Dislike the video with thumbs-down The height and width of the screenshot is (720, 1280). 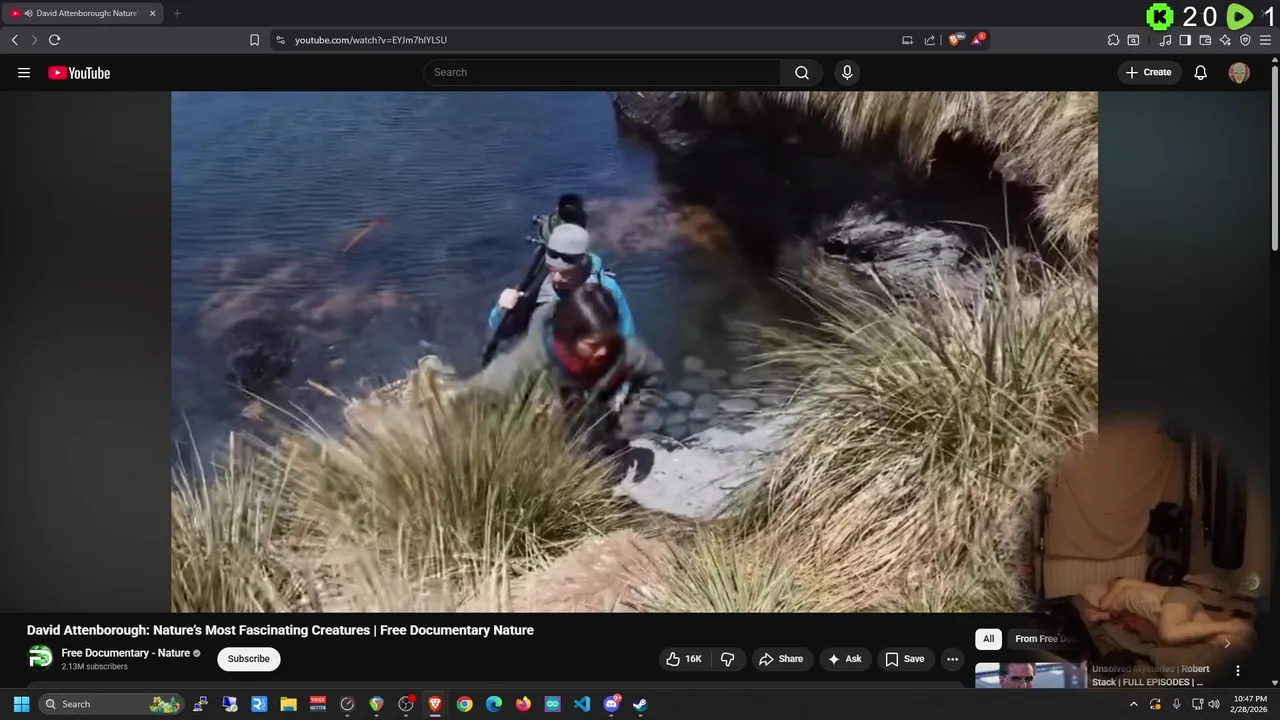728,659
